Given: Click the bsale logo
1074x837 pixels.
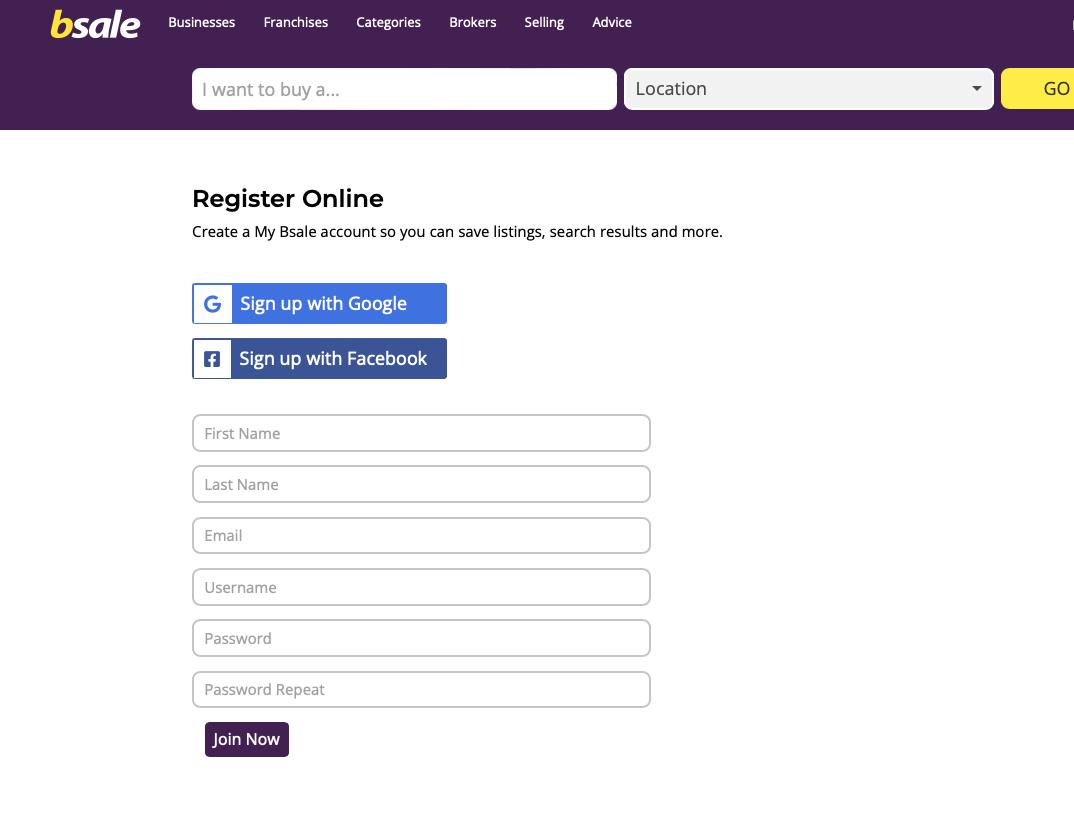Looking at the screenshot, I should click(95, 24).
